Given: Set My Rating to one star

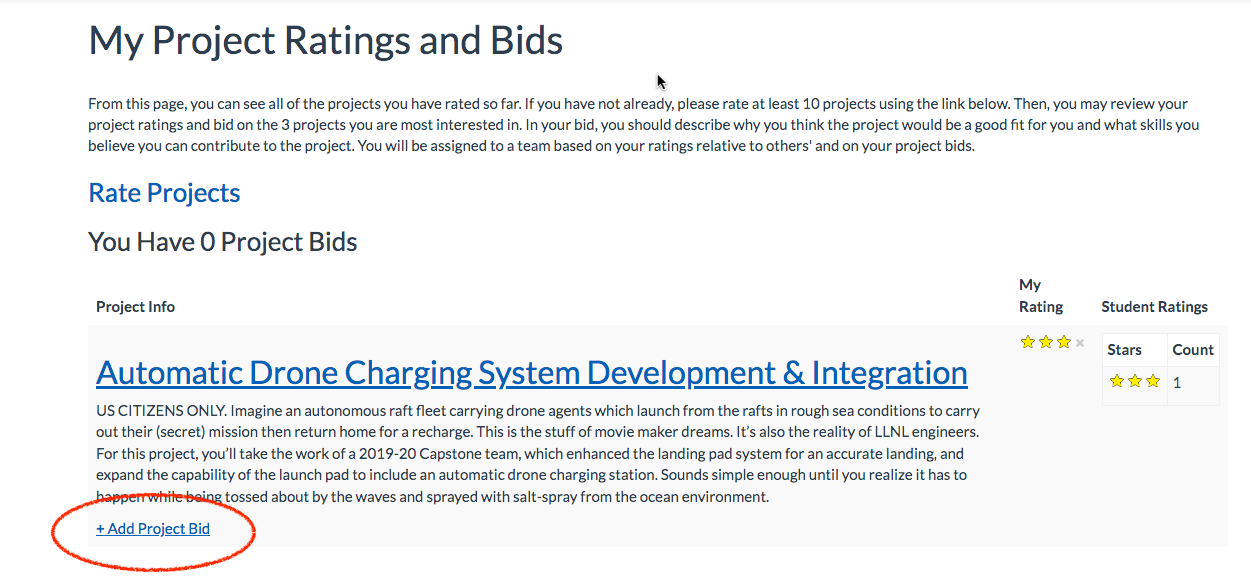Looking at the screenshot, I should (1027, 343).
